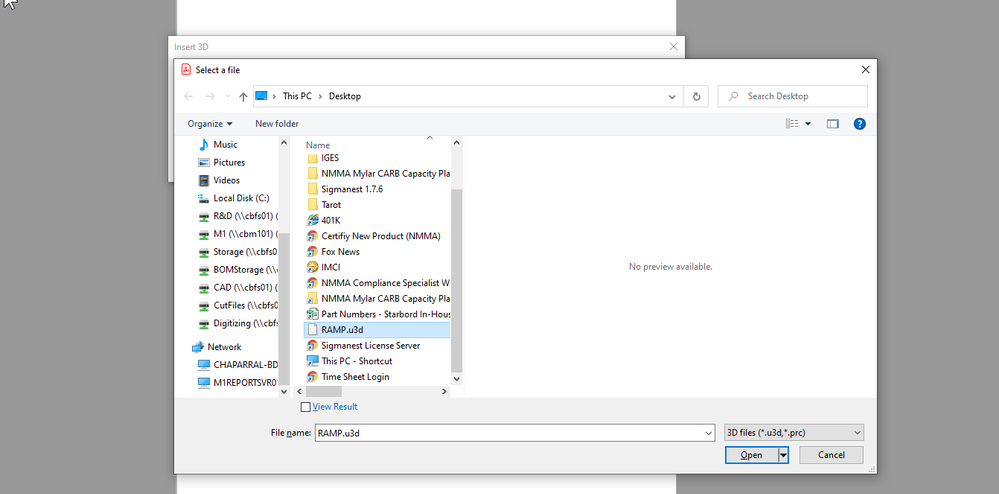This screenshot has height=494, width=999.
Task: Sort files by Name column header
Action: click(318, 145)
